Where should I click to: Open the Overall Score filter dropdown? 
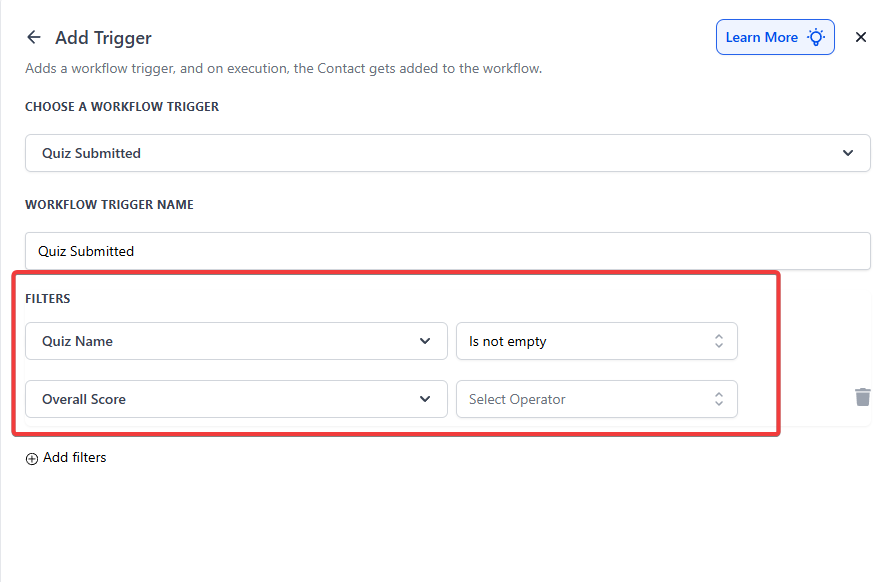click(235, 399)
